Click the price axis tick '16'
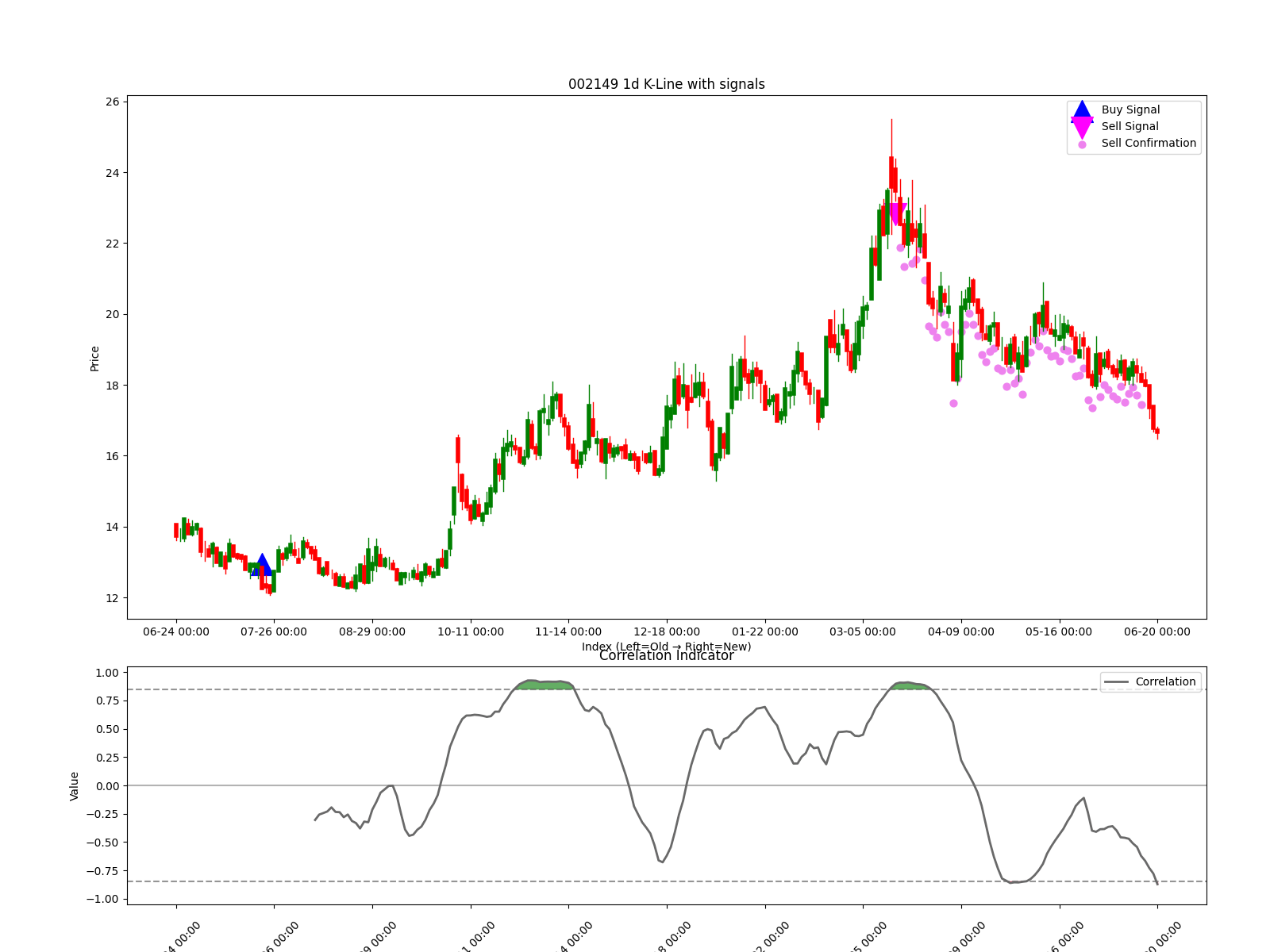Image resolution: width=1270 pixels, height=952 pixels. pos(112,456)
